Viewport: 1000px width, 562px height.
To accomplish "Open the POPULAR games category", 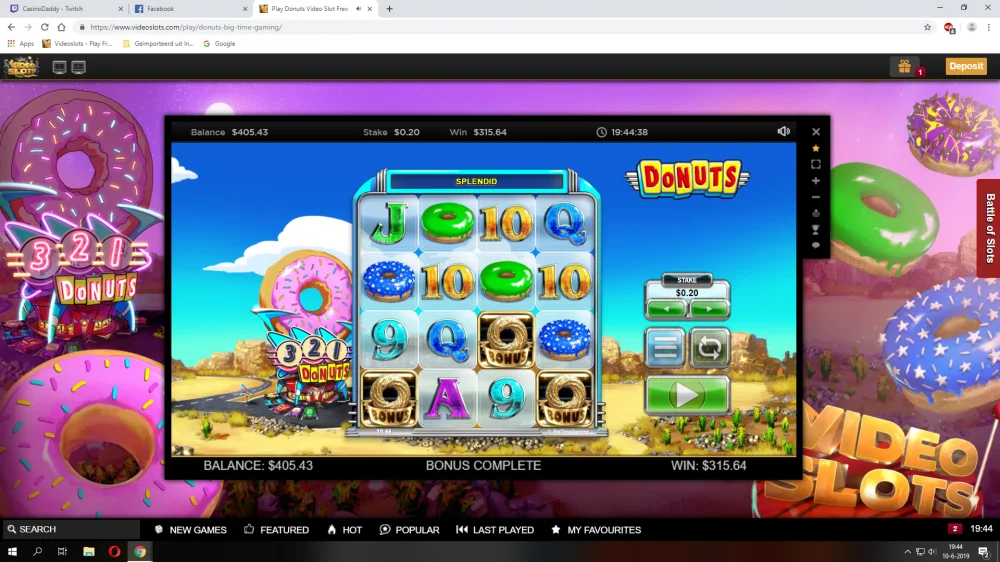I will [409, 529].
